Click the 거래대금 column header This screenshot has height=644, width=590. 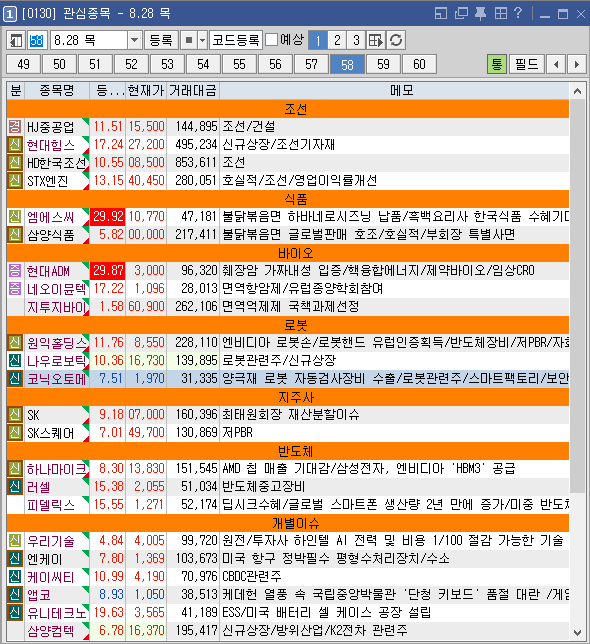click(x=193, y=90)
